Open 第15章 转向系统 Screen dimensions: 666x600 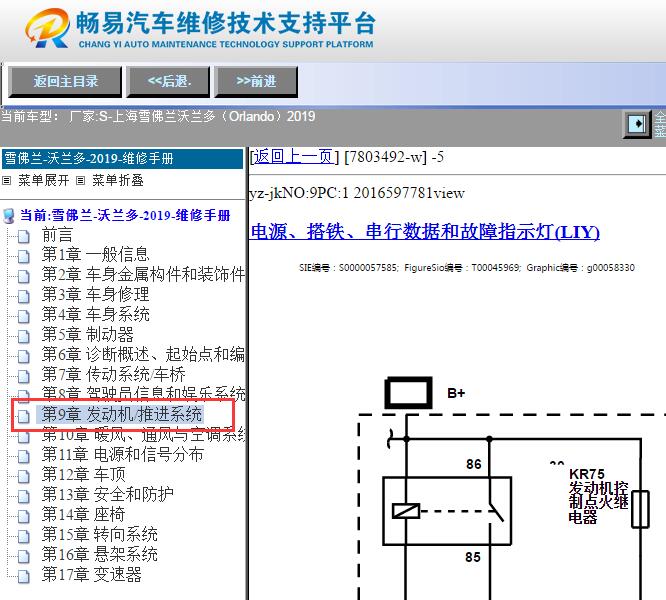coord(99,534)
